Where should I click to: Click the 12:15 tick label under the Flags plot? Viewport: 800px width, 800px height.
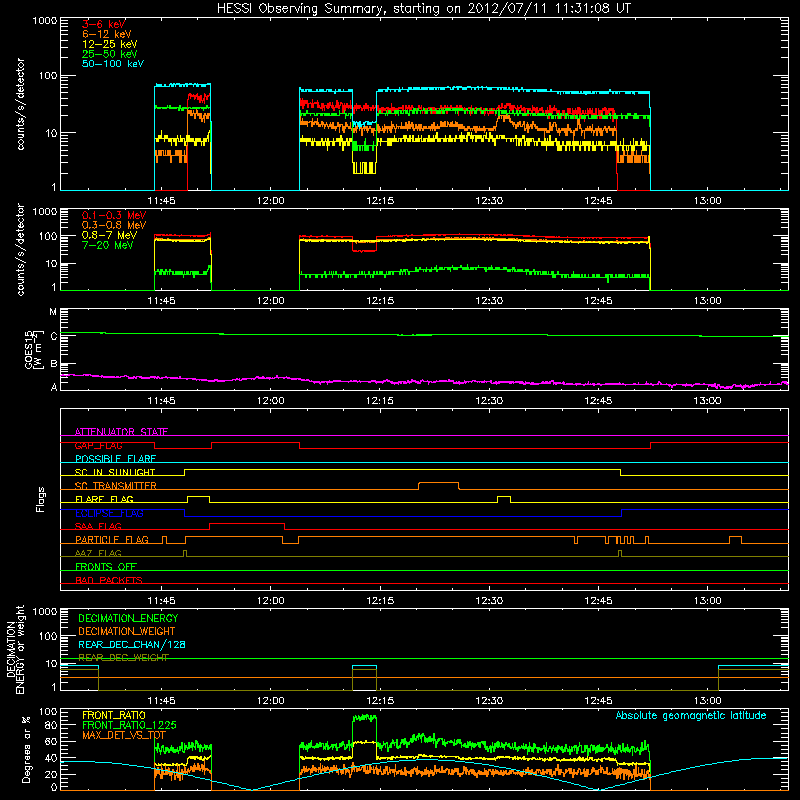point(380,600)
